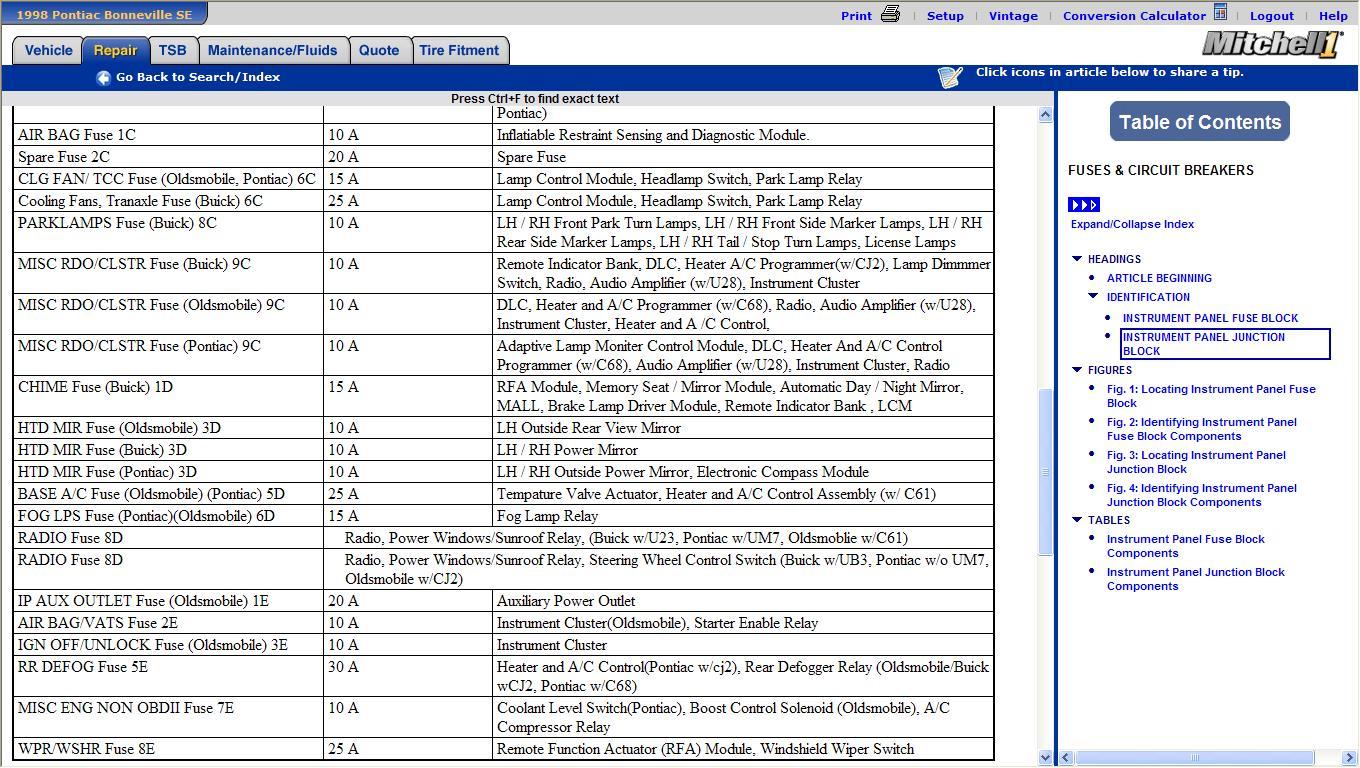Image resolution: width=1360 pixels, height=768 pixels.
Task: Click the Table of Contents left scroll arrow
Action: click(x=1067, y=758)
